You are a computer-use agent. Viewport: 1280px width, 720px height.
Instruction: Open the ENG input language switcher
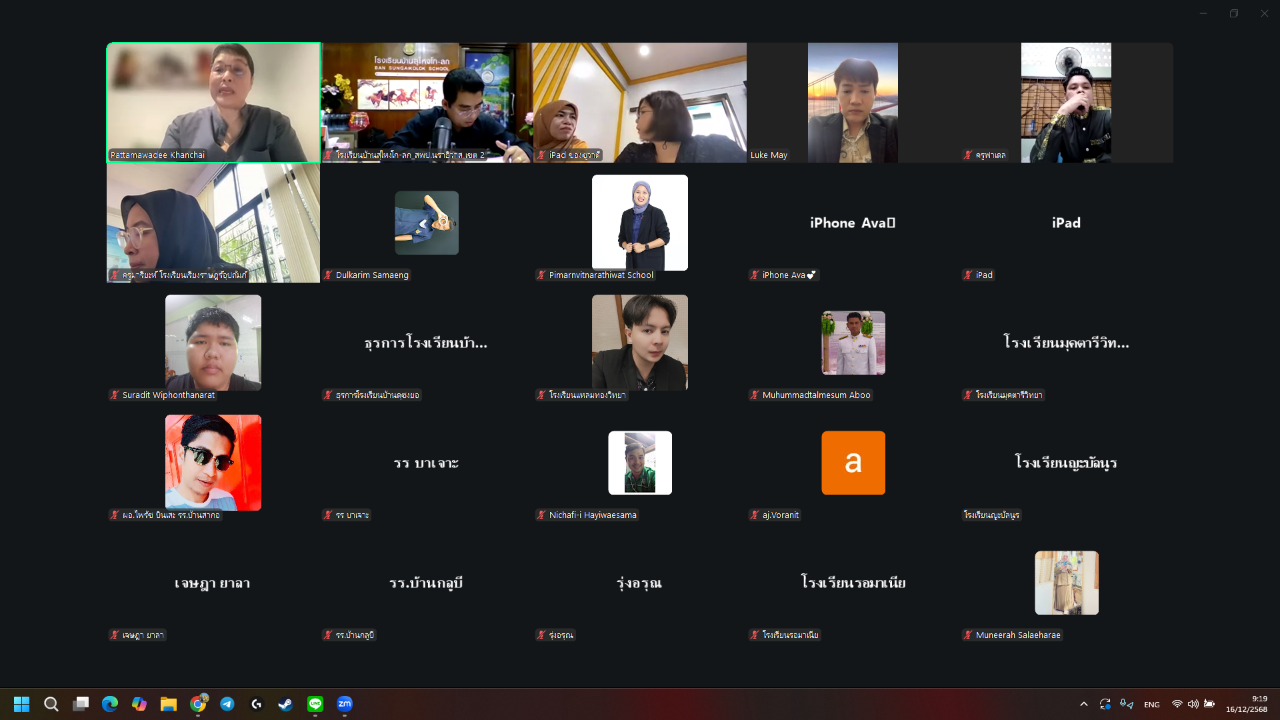1152,704
